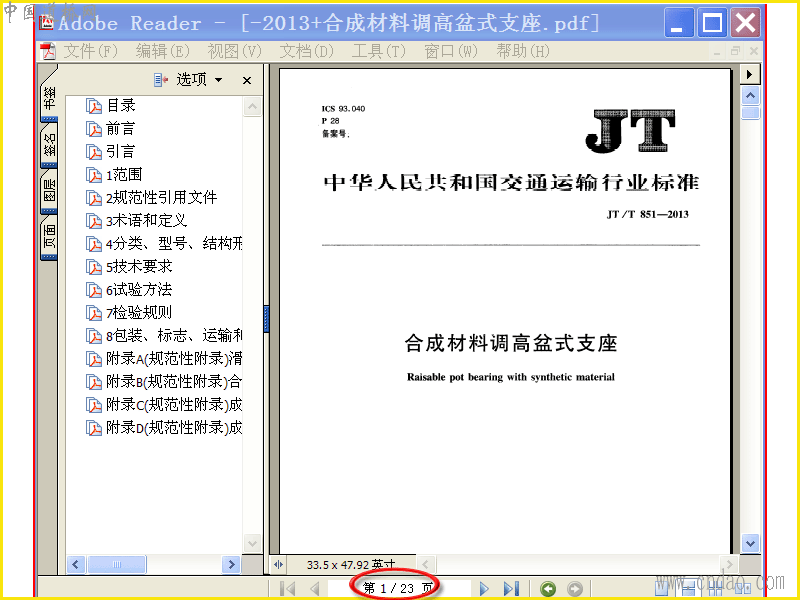
Task: Open the 选项 dropdown in bookmarks panel
Action: 189,80
